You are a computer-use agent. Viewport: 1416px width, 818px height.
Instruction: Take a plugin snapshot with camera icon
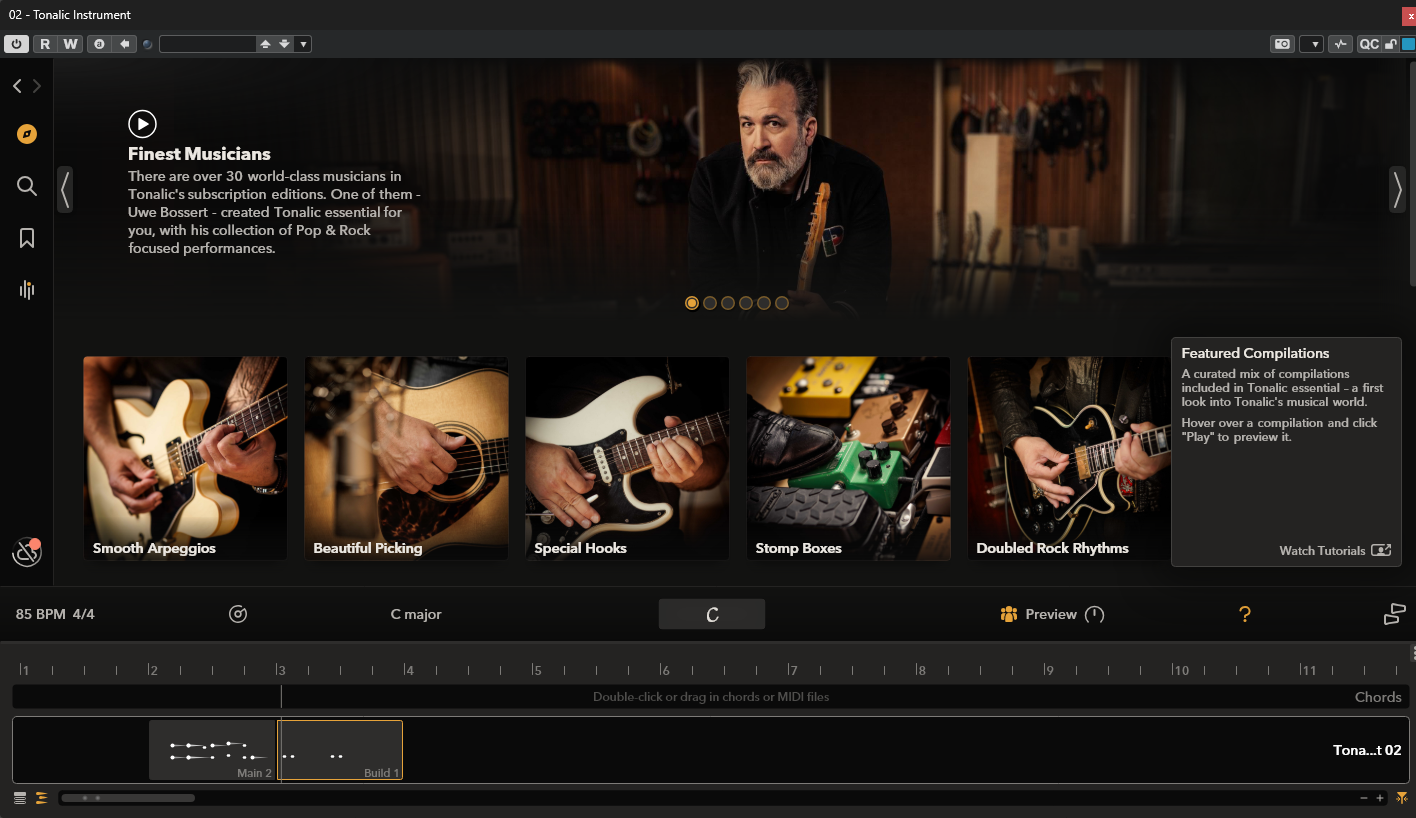pos(1282,44)
